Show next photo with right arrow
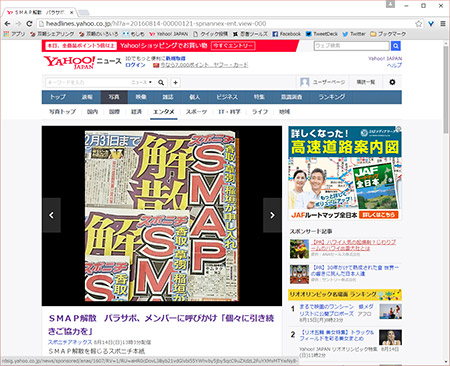The width and height of the screenshot is (450, 366). (272, 215)
